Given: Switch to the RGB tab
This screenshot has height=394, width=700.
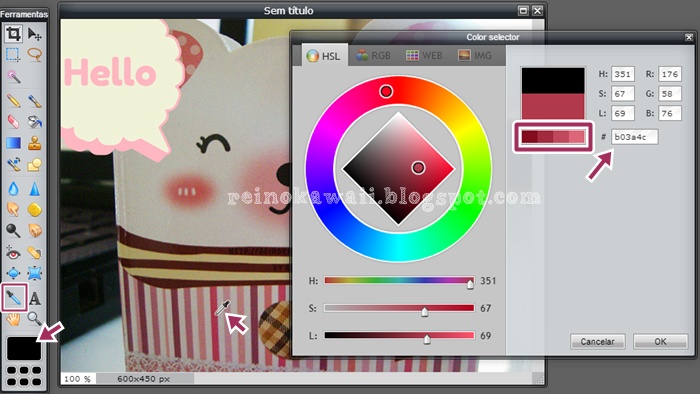Looking at the screenshot, I should pyautogui.click(x=374, y=56).
